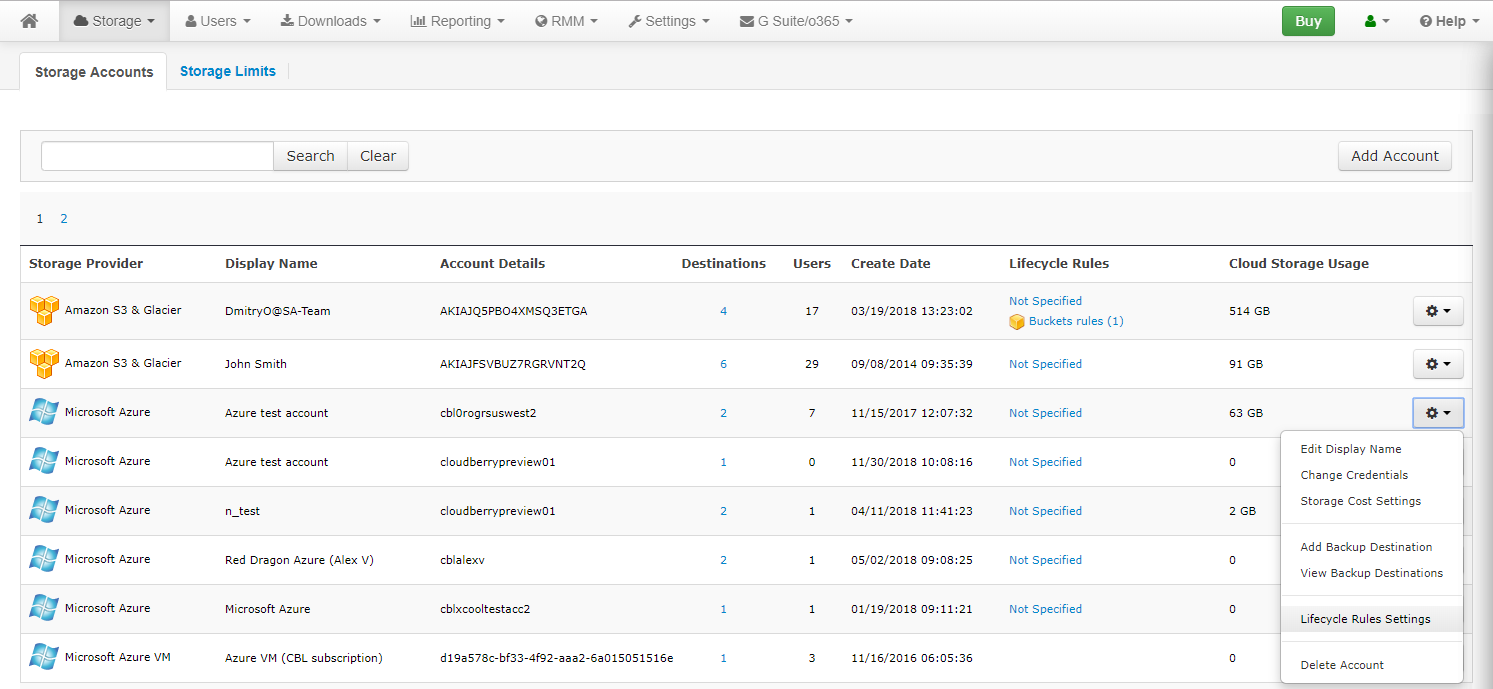Choose Delete Account from the menu
1493x689 pixels.
click(1342, 665)
